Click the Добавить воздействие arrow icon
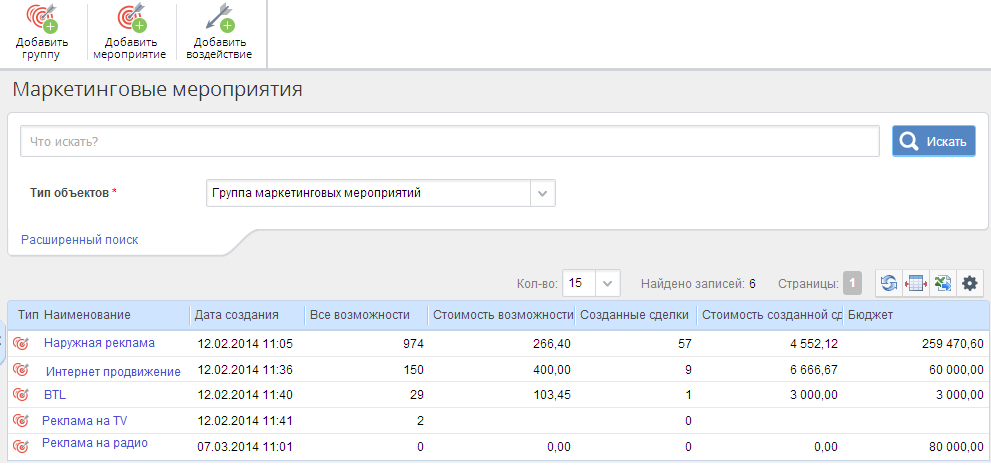The height and width of the screenshot is (465, 991). pos(220,18)
